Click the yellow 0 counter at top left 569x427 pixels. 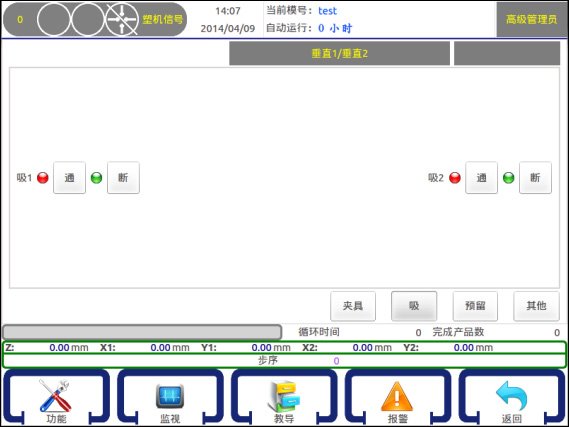20,19
